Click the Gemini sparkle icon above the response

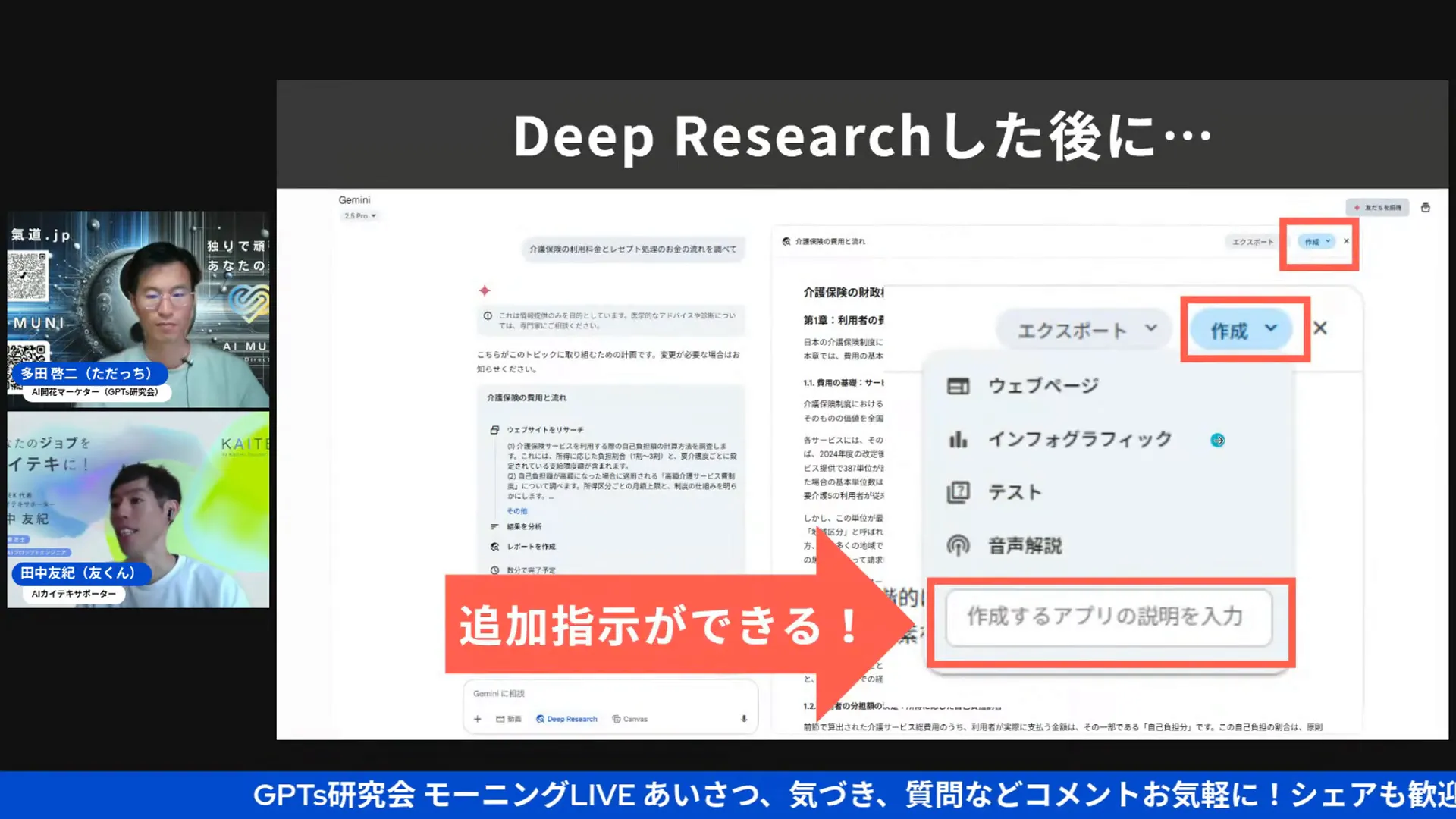click(485, 290)
